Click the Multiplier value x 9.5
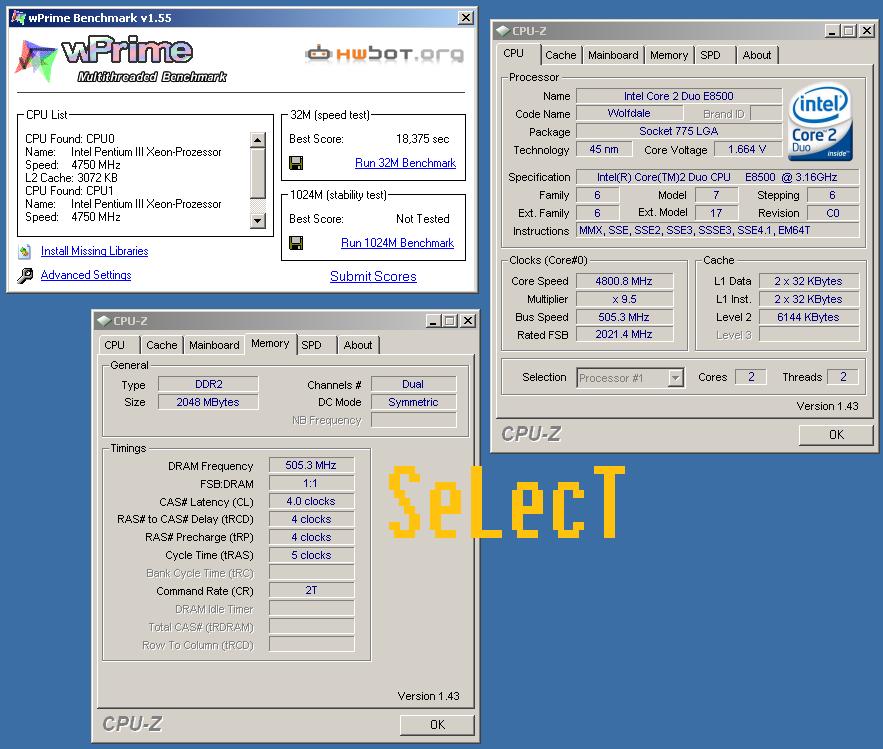The width and height of the screenshot is (883, 749). tap(624, 299)
